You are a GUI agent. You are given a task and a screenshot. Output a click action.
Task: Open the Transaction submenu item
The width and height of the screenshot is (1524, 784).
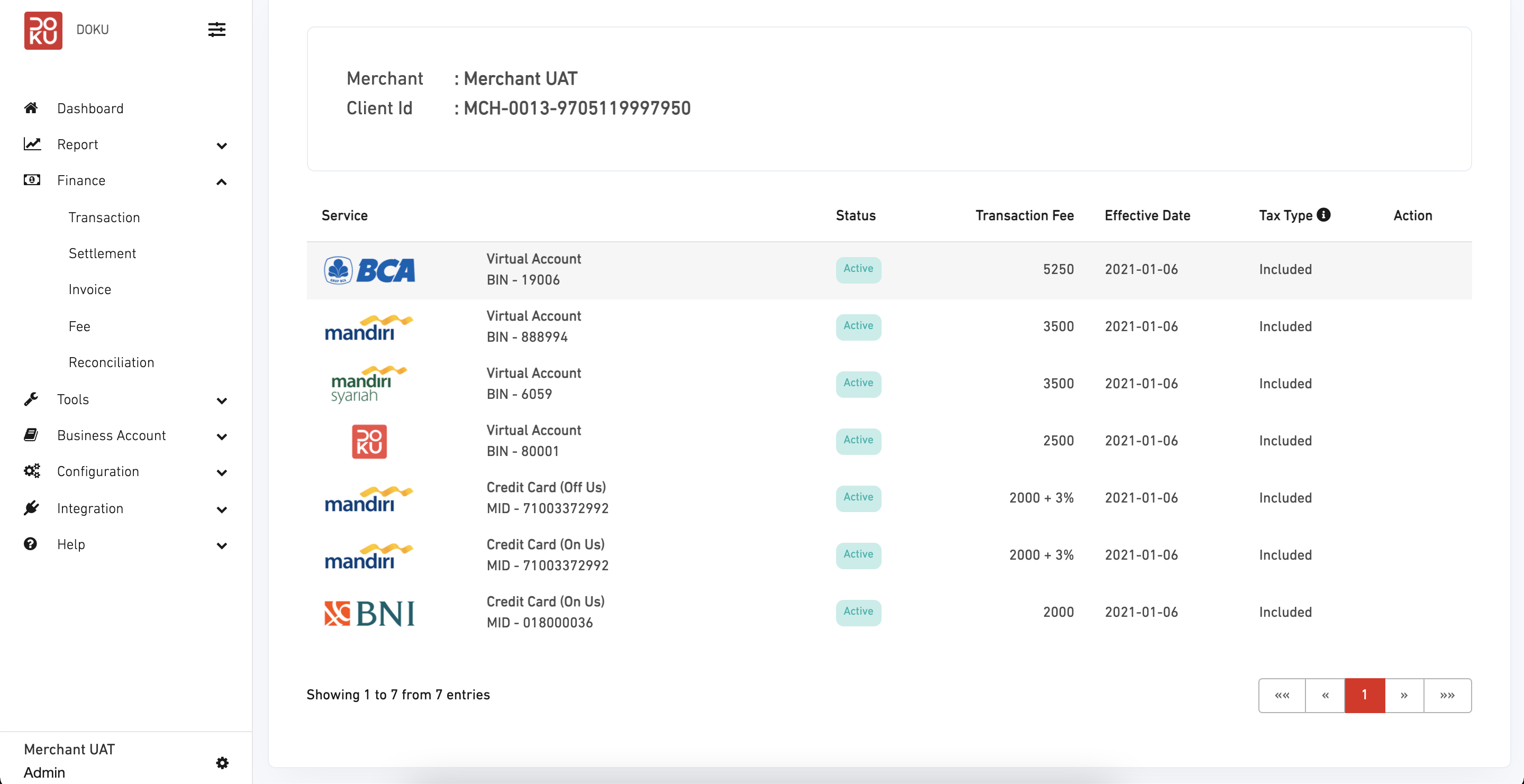pos(104,217)
